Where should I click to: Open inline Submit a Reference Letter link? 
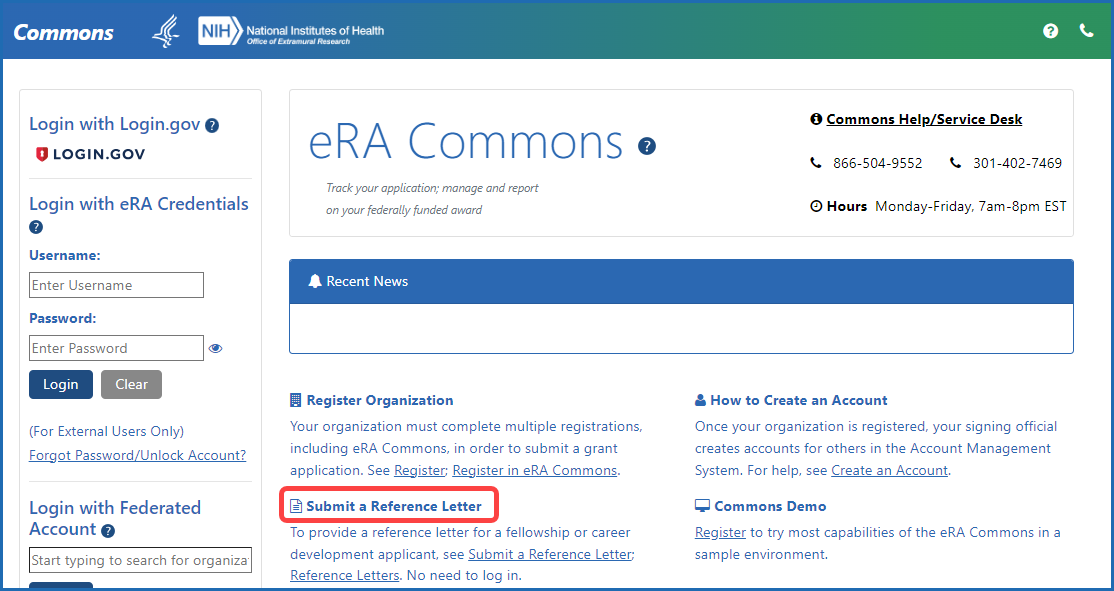click(x=550, y=554)
